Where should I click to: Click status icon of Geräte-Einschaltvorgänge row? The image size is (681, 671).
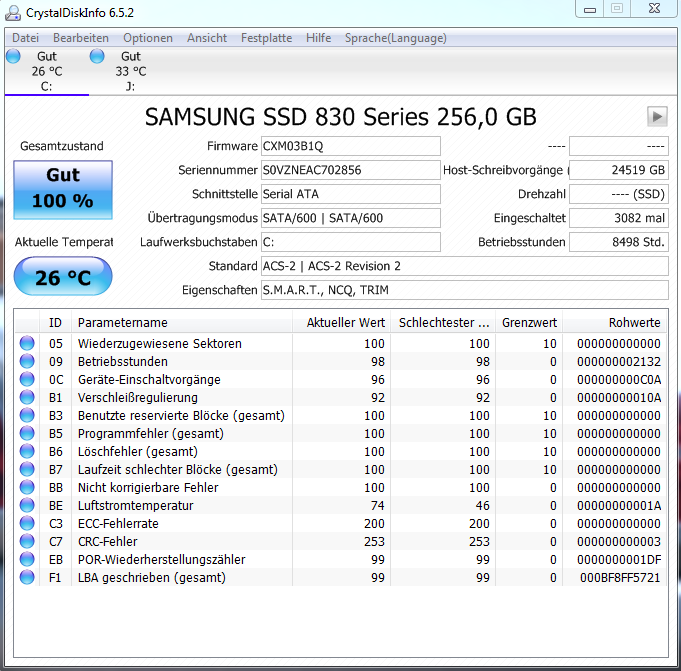click(27, 379)
